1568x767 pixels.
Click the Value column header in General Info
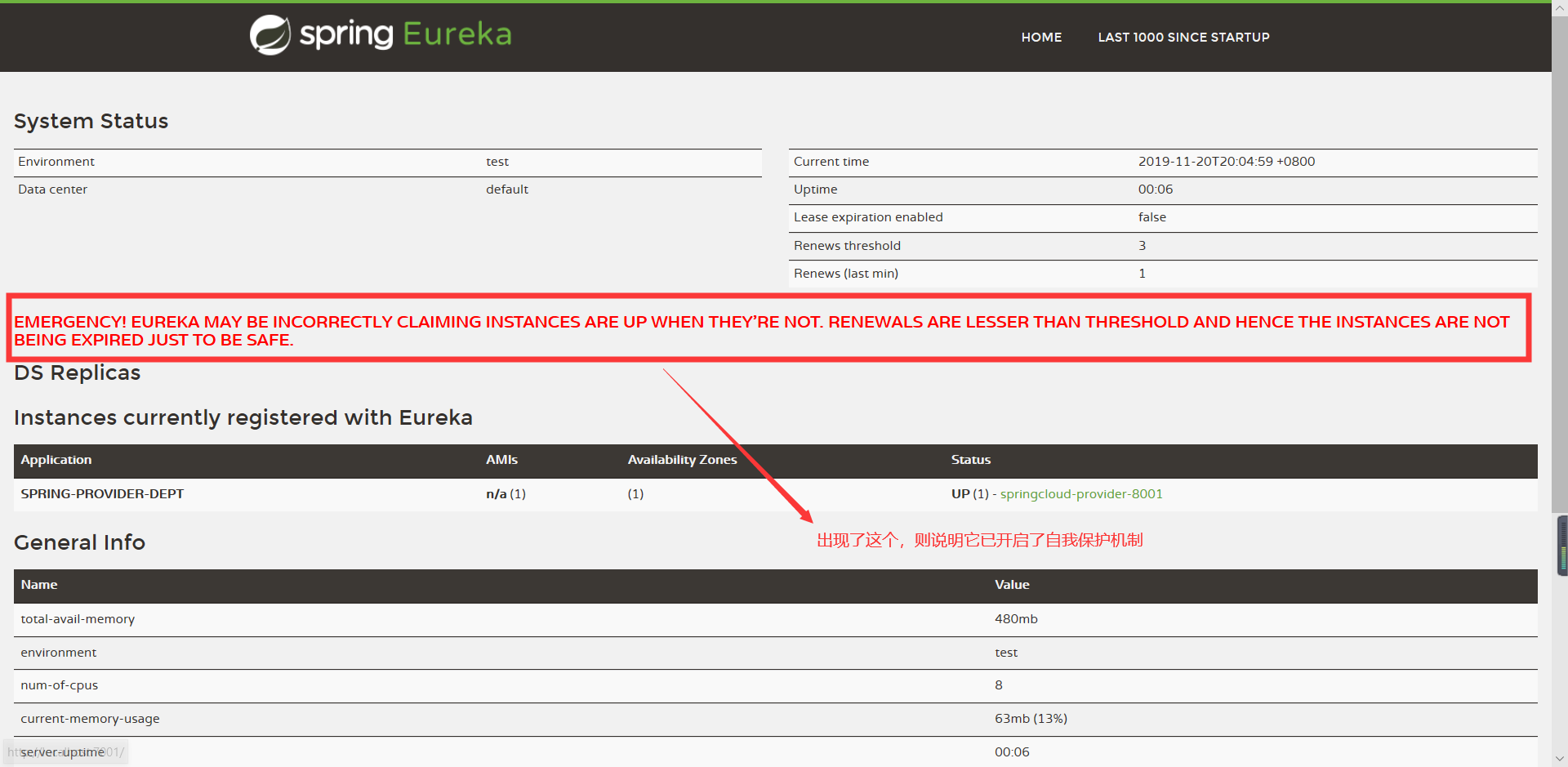coord(1012,585)
